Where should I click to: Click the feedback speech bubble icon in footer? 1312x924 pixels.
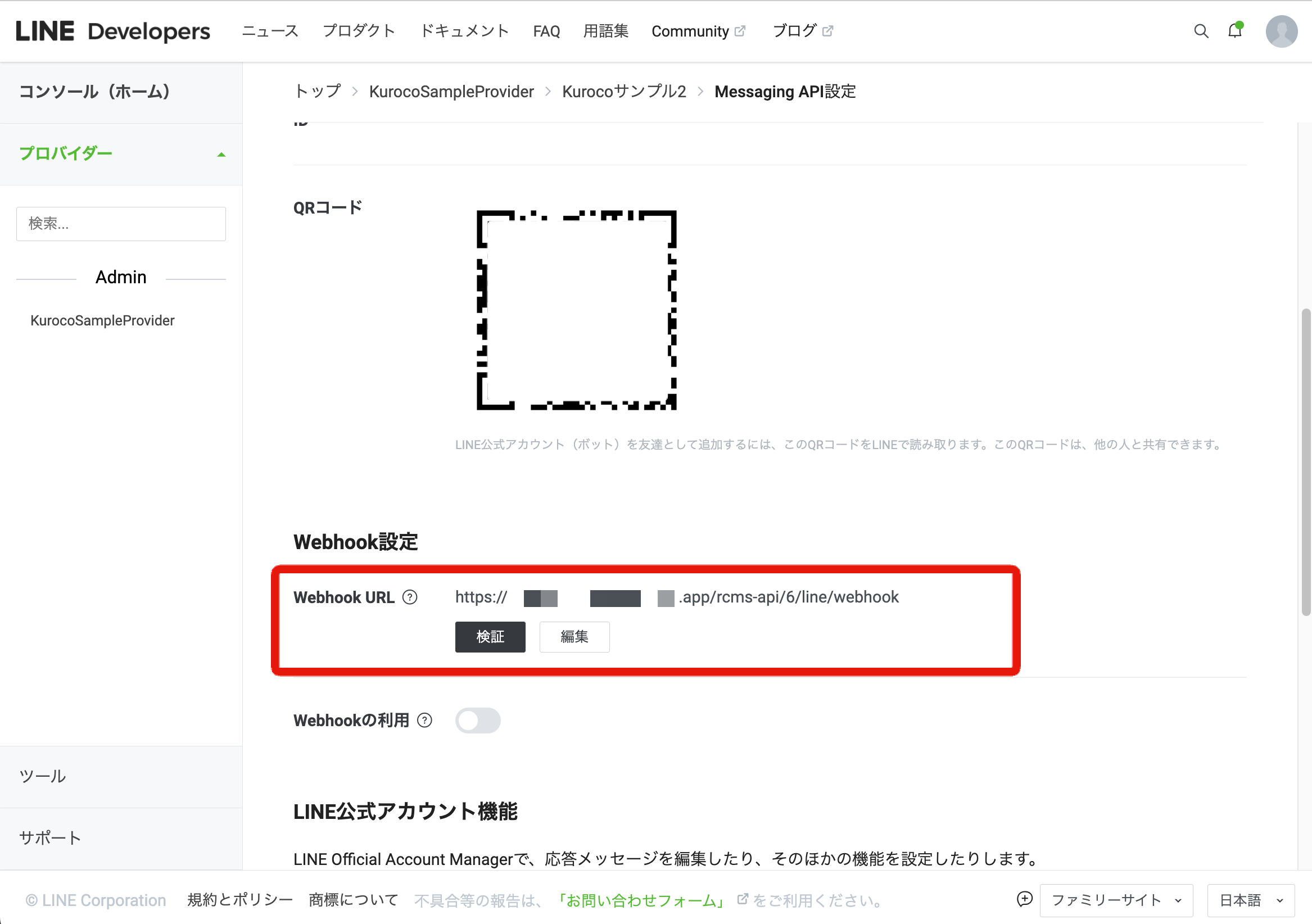(x=1025, y=899)
